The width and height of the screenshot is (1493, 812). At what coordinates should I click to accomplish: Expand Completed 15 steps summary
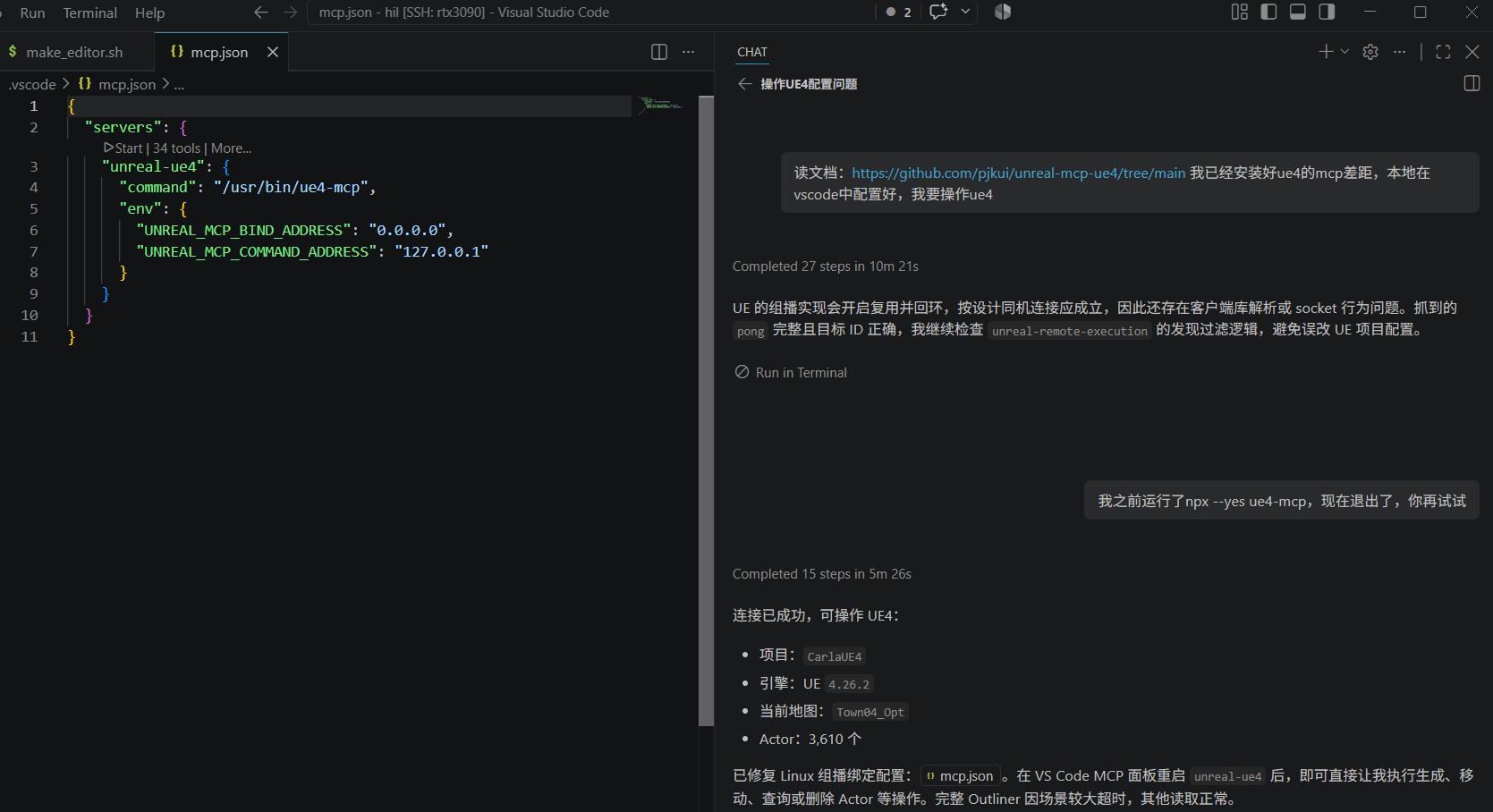pyautogui.click(x=822, y=574)
